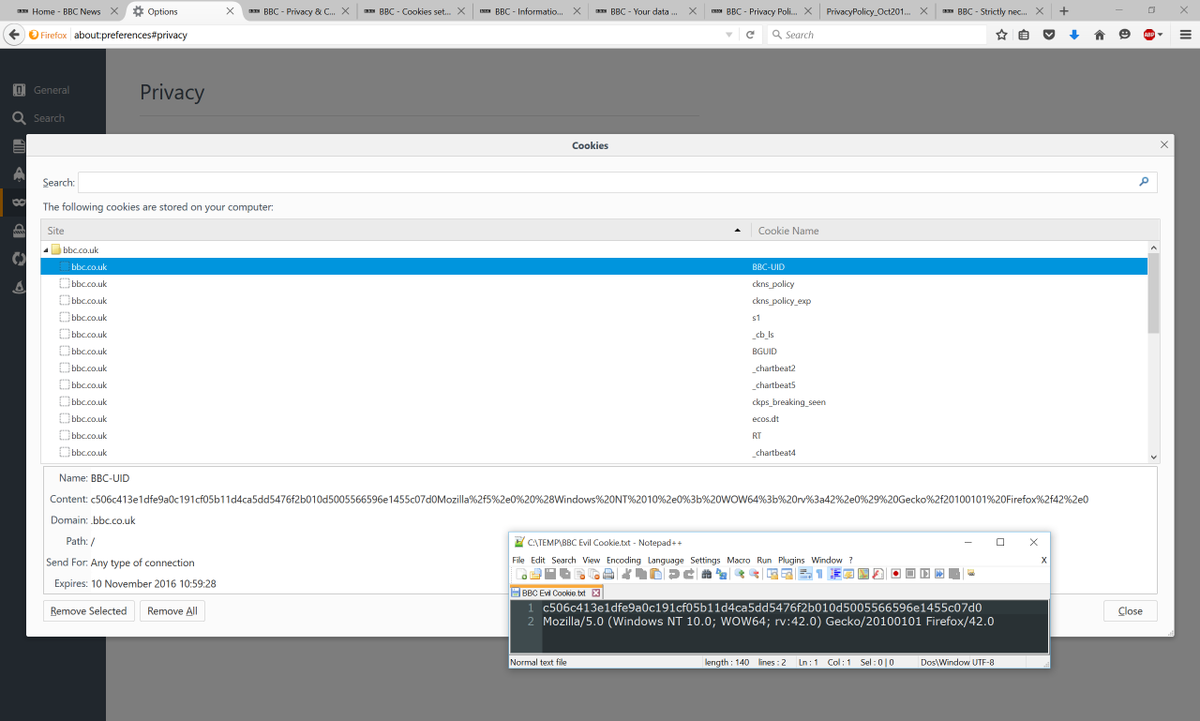
Task: Click the Remove All button
Action: point(172,611)
